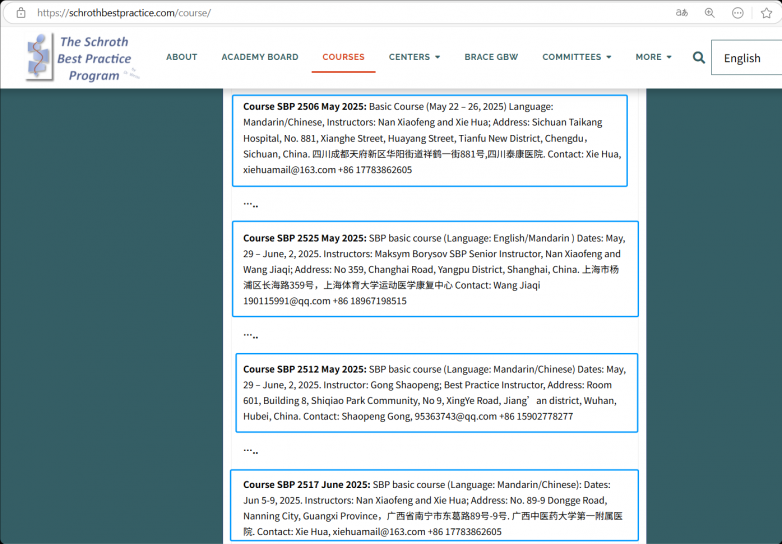Click the Course SBP 2506 May 2025 heading
Image resolution: width=782 pixels, height=544 pixels.
(305, 106)
